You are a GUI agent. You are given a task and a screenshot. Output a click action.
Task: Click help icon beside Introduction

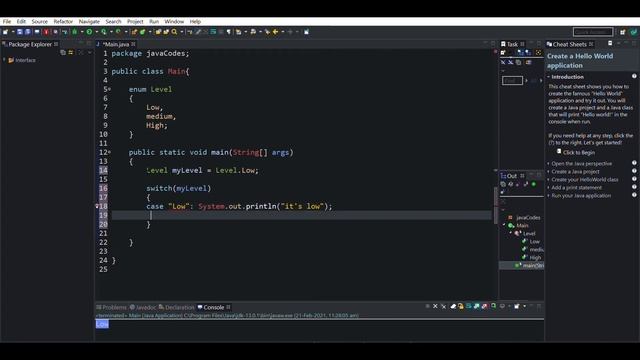pos(634,76)
